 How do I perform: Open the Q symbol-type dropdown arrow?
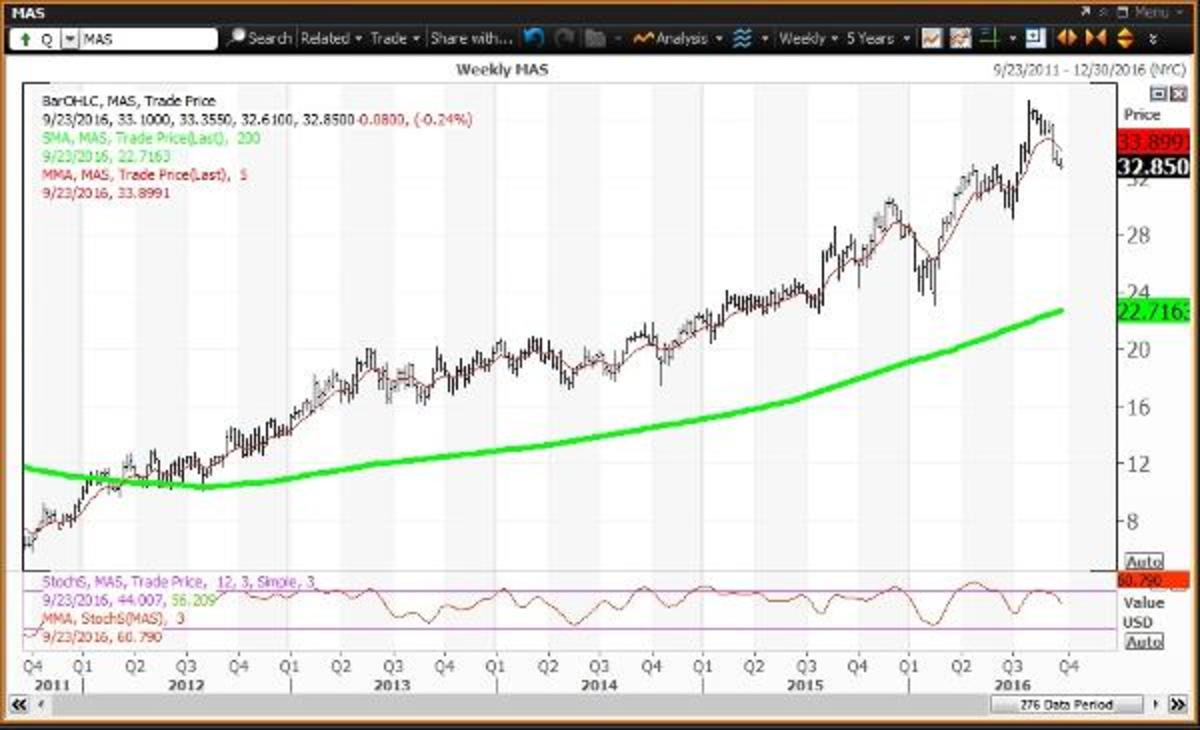[x=70, y=39]
